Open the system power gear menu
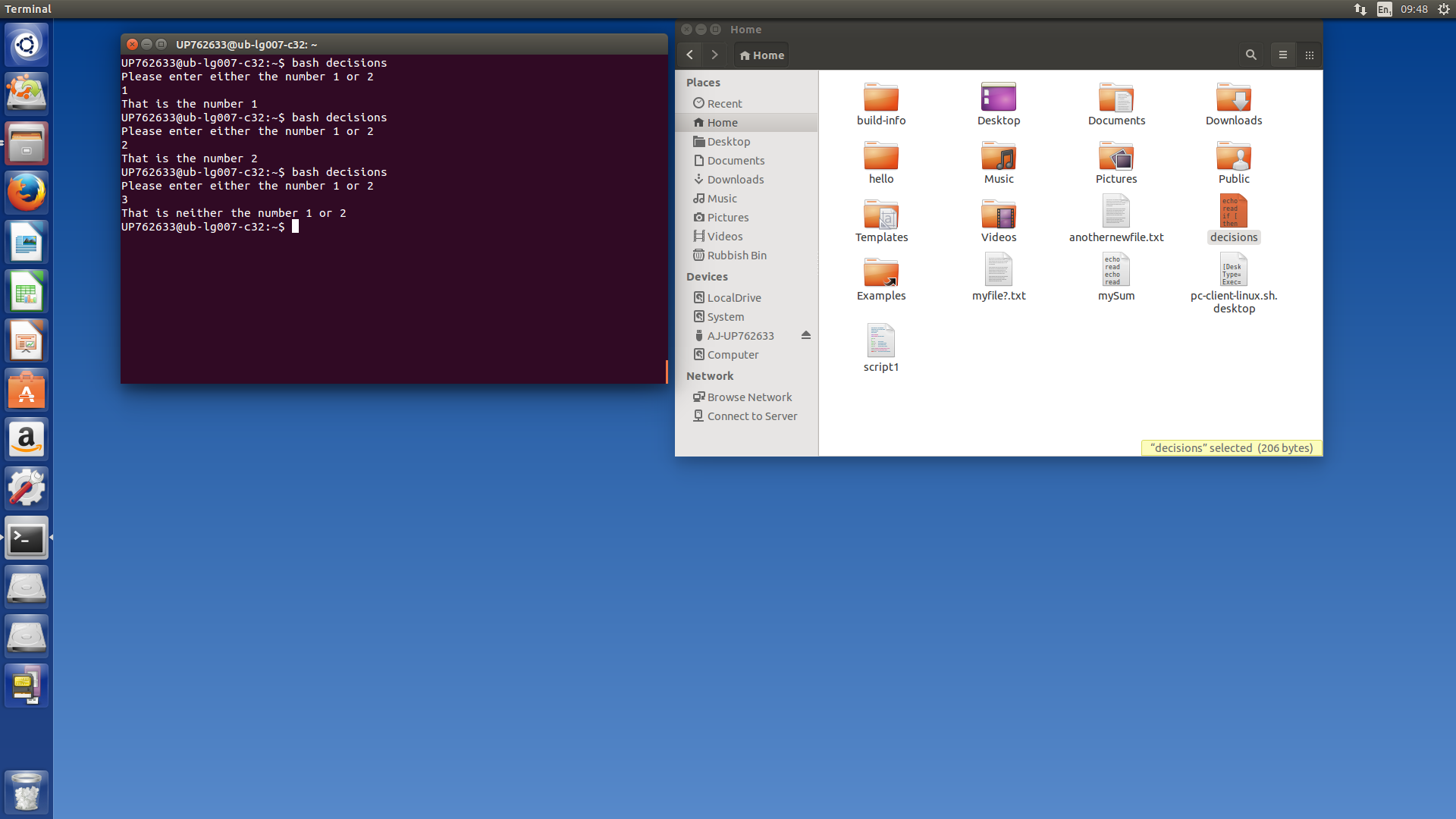The image size is (1456, 819). [x=1444, y=9]
